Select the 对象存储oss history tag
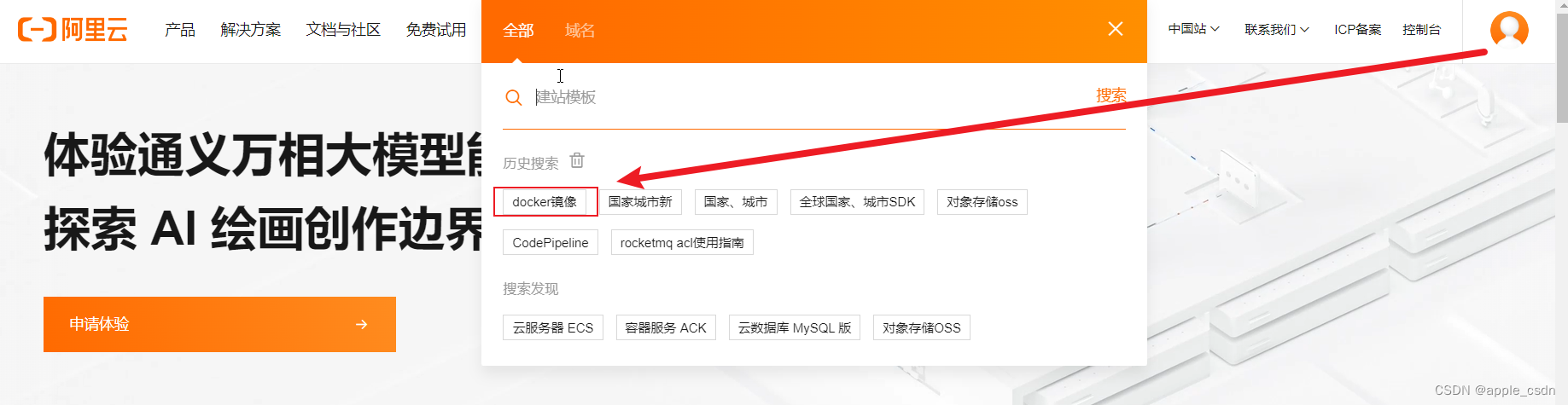1568x405 pixels. [982, 202]
